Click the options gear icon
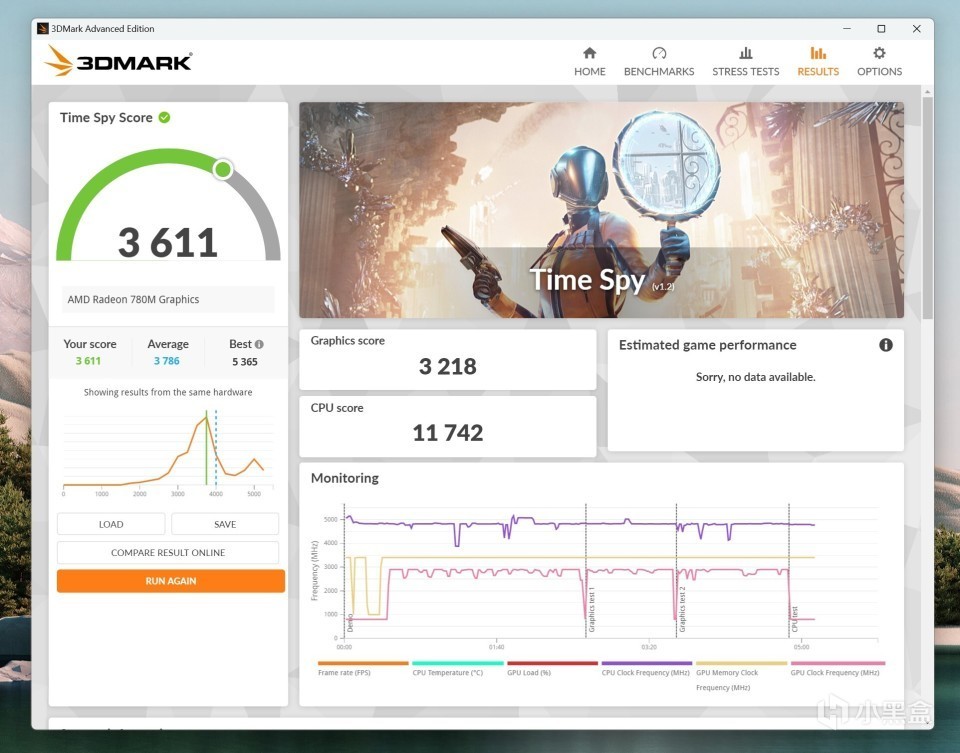The height and width of the screenshot is (753, 960). 879,53
